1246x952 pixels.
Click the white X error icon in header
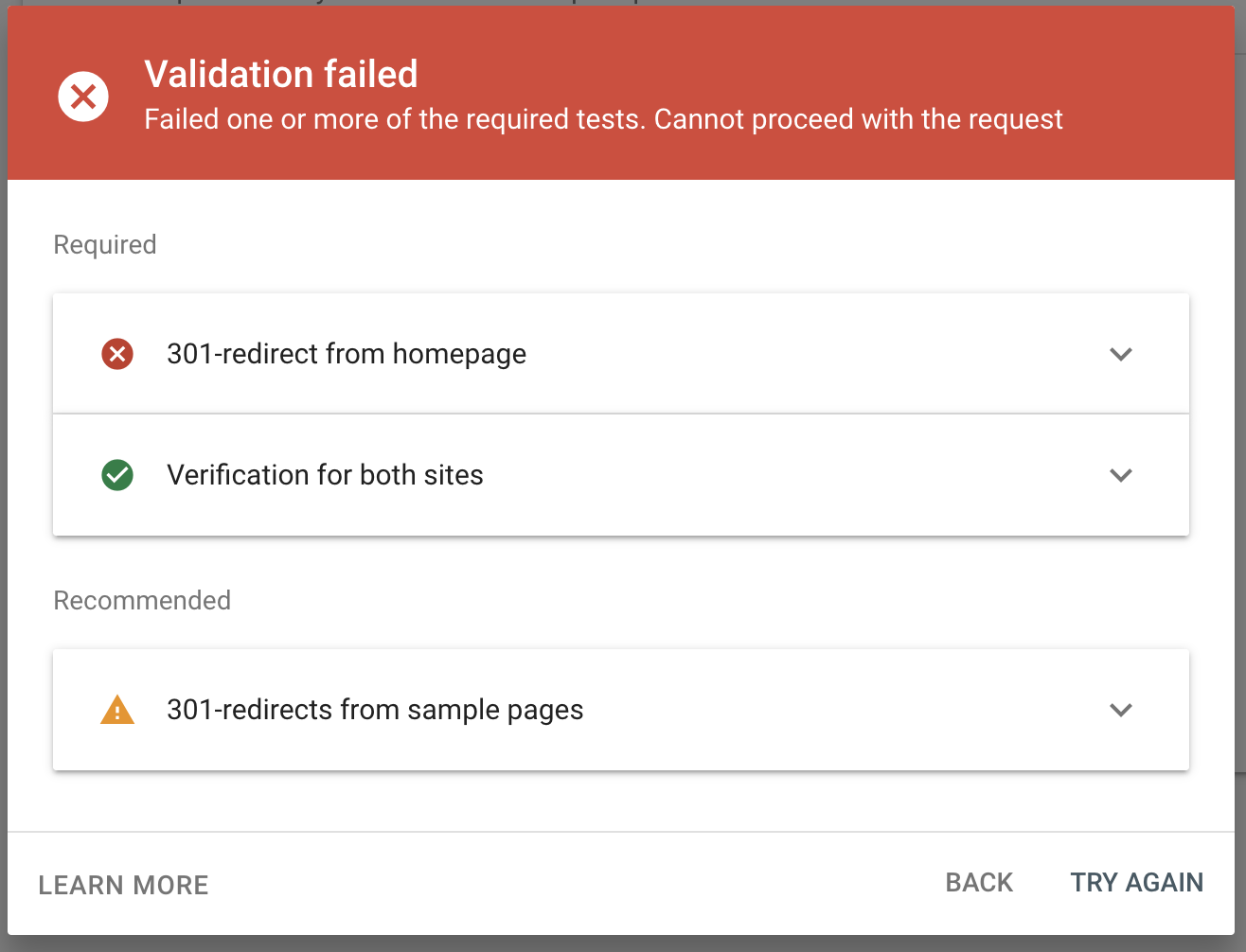coord(83,97)
